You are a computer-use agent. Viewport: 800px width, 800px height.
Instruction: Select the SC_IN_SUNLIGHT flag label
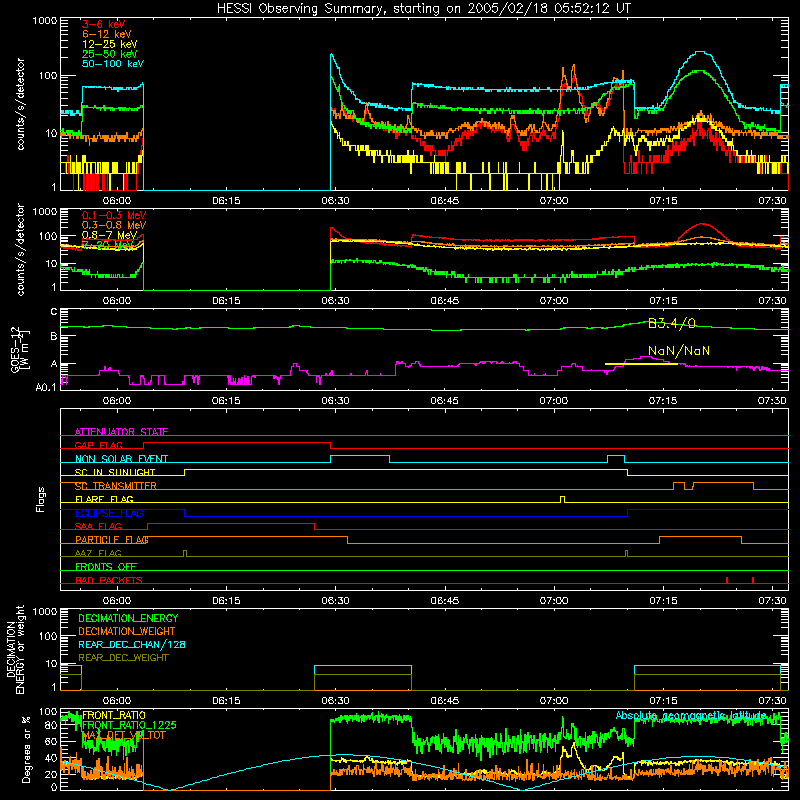115,472
